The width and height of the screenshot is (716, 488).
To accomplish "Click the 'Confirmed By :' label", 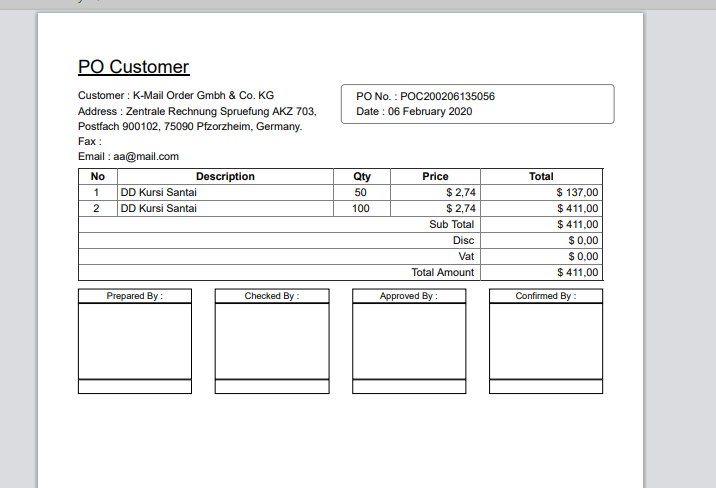I will tap(546, 296).
